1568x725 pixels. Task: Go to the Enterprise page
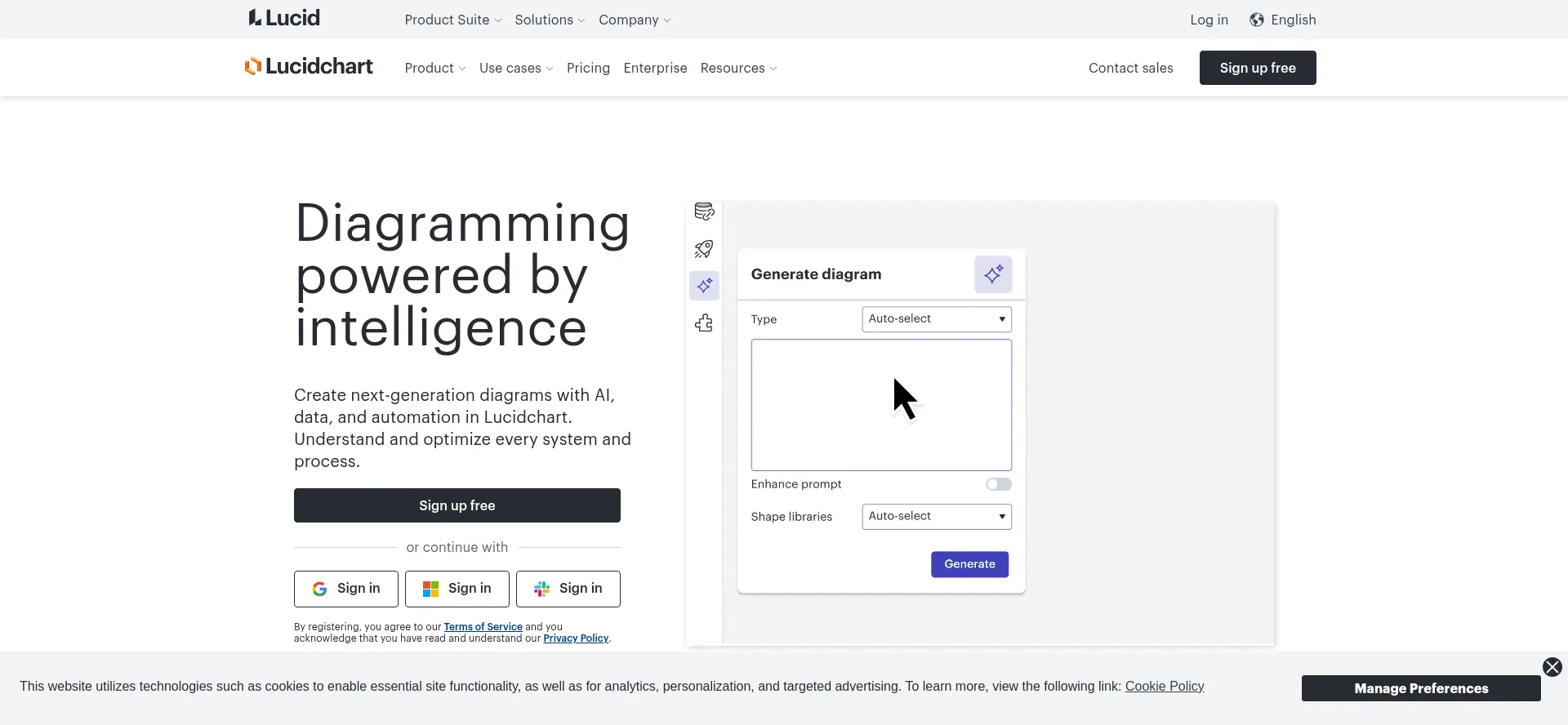655,68
